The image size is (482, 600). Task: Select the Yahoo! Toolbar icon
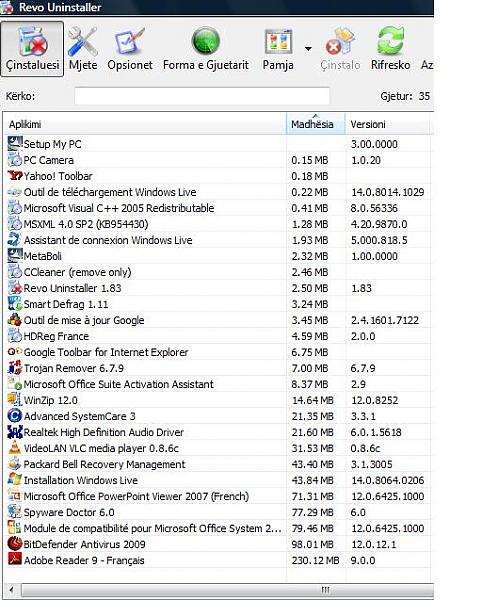coord(15,176)
